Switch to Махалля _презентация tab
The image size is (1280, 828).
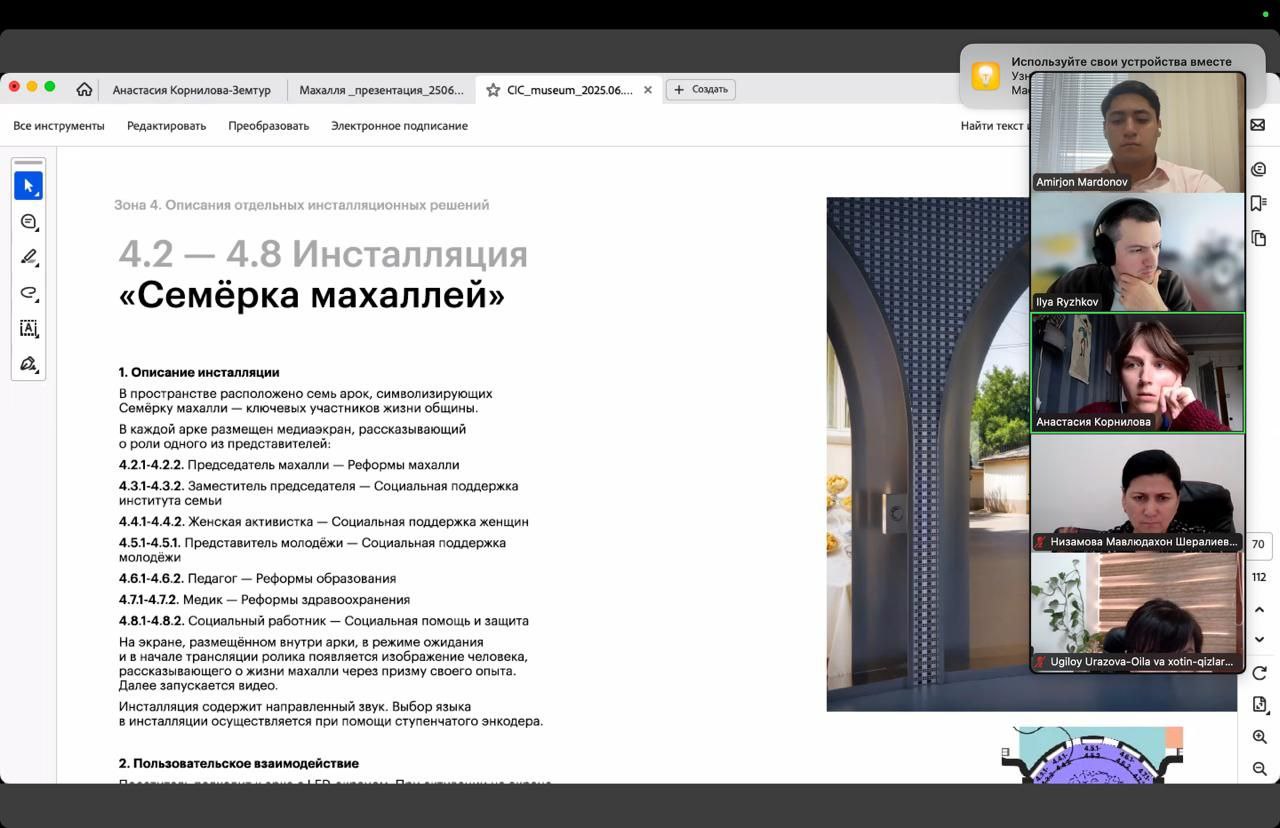pos(381,90)
